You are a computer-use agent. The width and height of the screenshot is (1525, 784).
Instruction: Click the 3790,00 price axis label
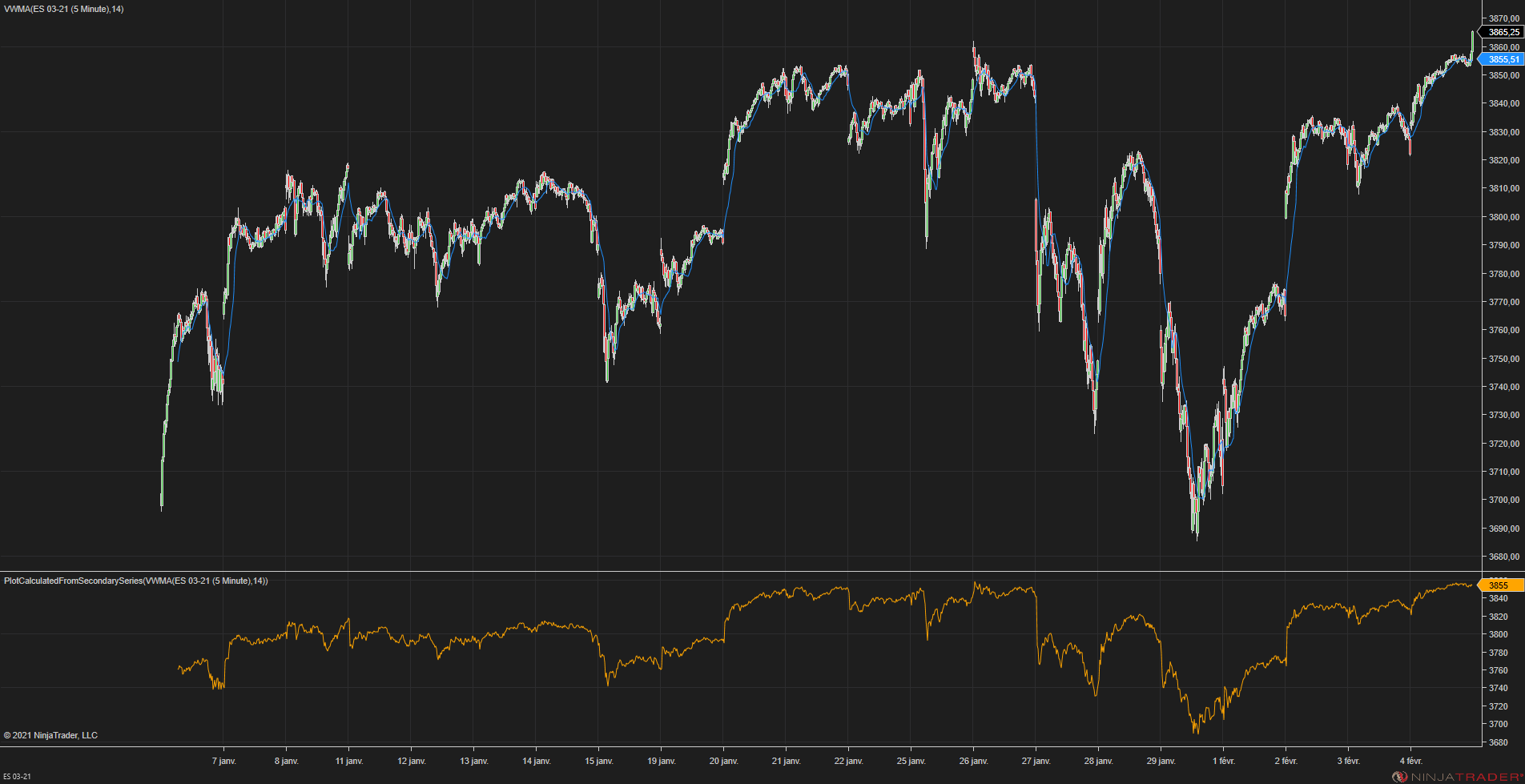(x=1504, y=245)
